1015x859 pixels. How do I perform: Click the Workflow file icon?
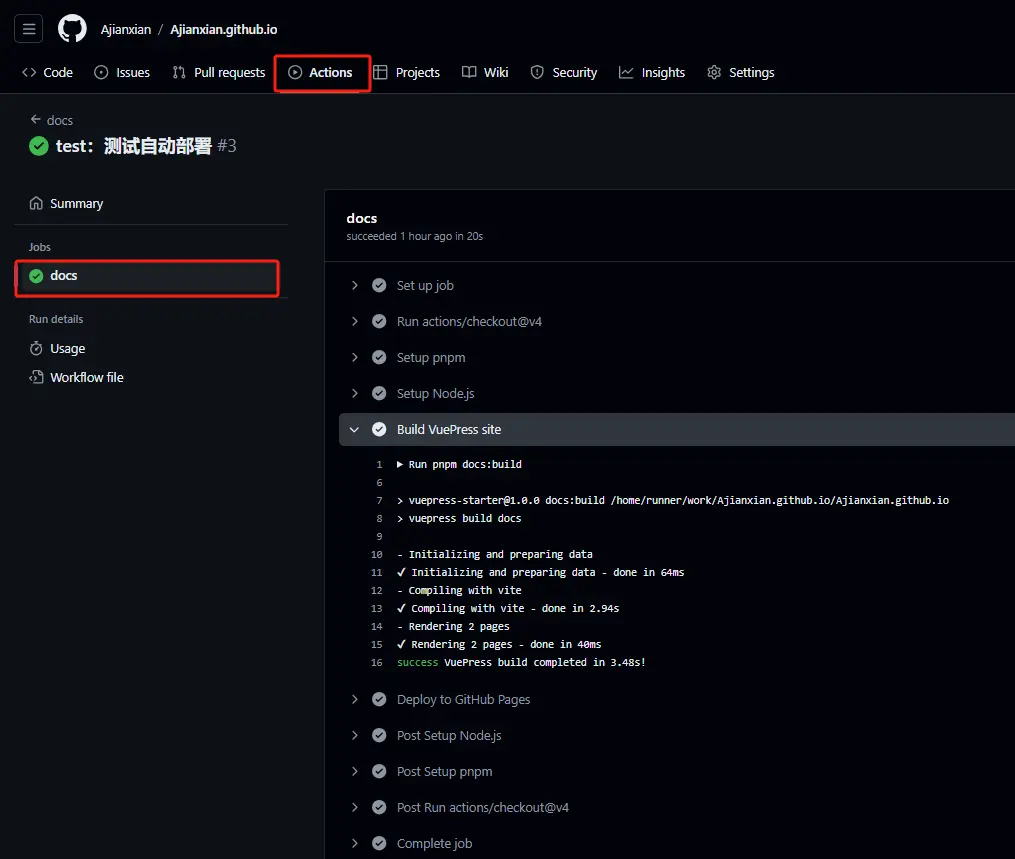click(x=36, y=377)
